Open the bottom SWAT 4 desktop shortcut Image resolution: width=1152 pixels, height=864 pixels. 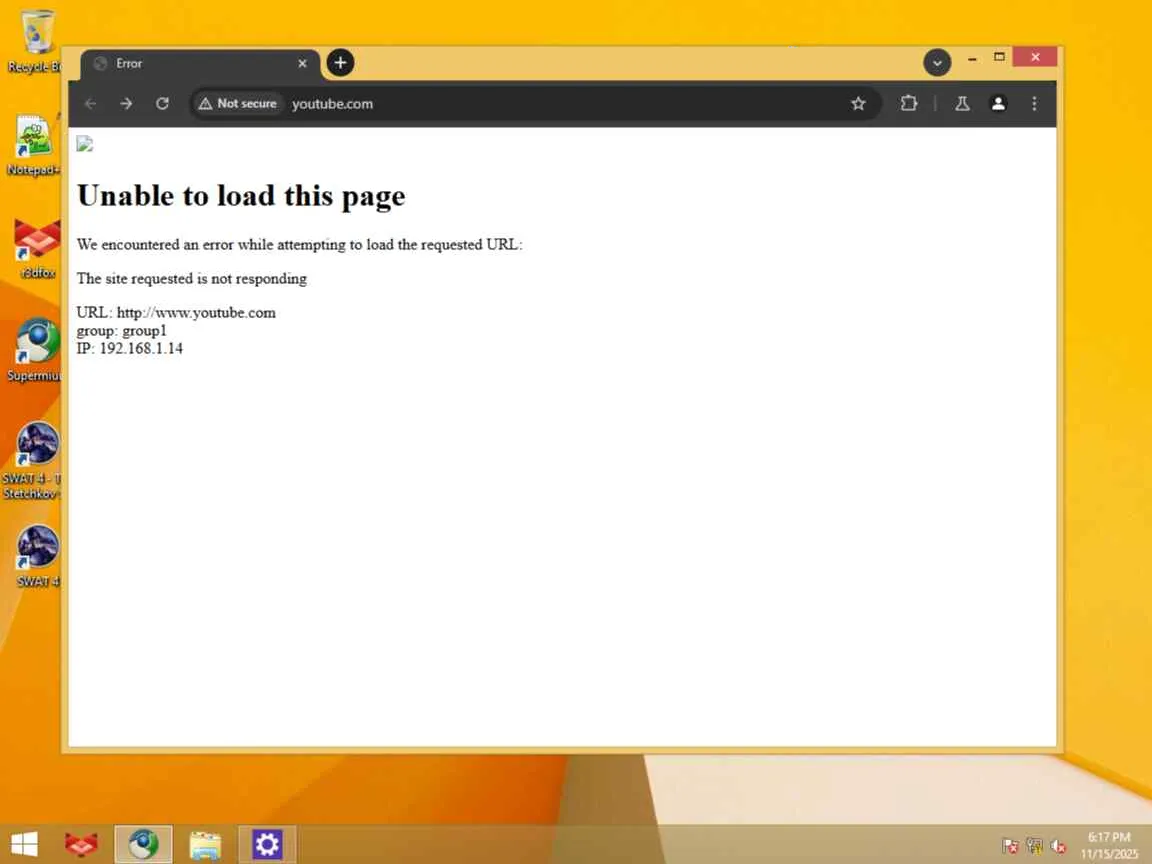click(37, 556)
